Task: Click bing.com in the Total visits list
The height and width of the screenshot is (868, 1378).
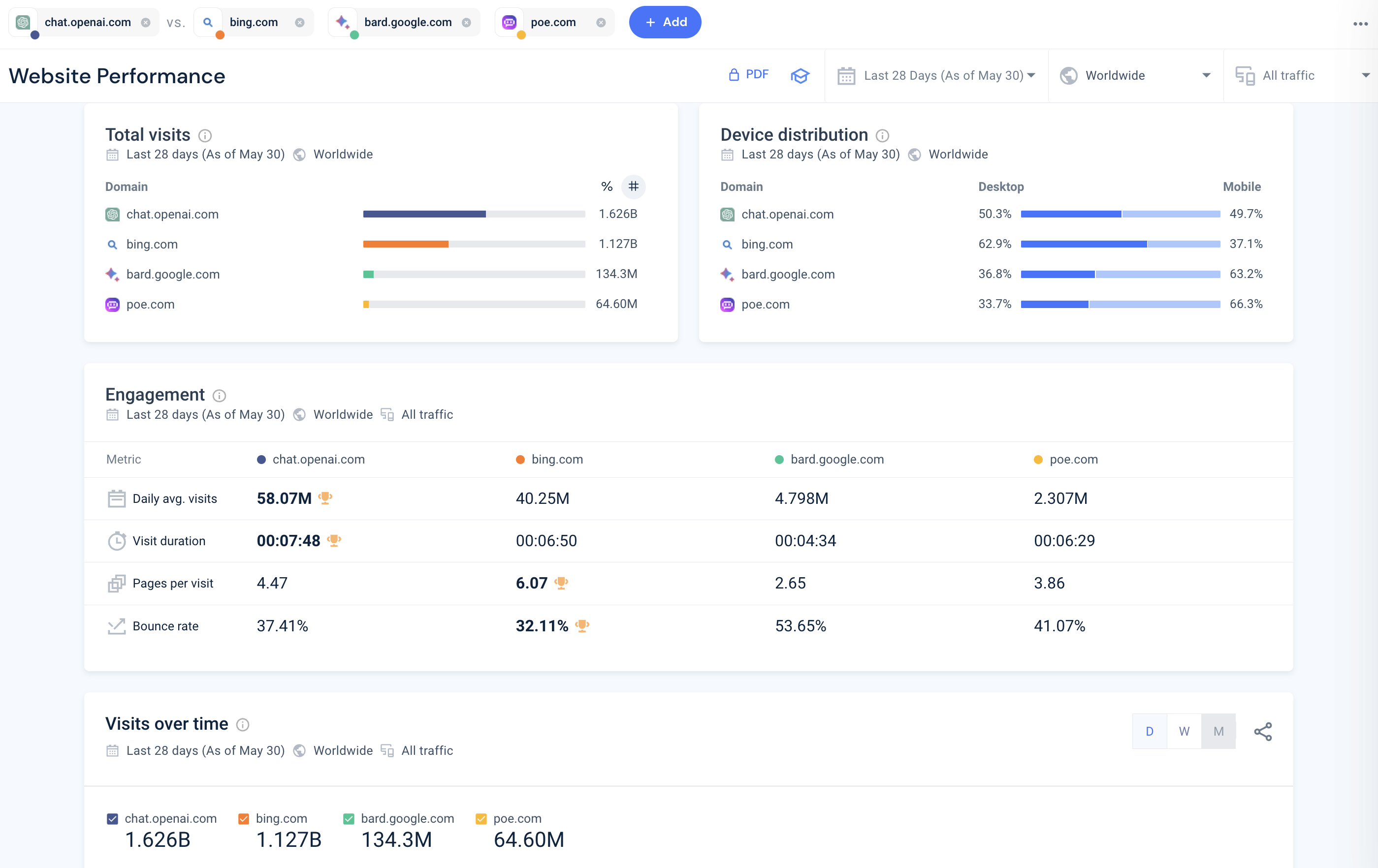Action: (x=152, y=244)
